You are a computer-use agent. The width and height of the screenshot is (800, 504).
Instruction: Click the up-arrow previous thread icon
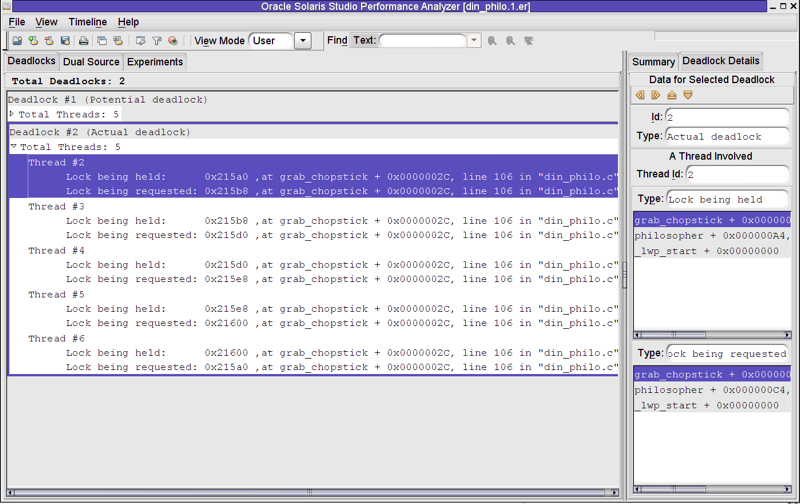pyautogui.click(x=672, y=95)
